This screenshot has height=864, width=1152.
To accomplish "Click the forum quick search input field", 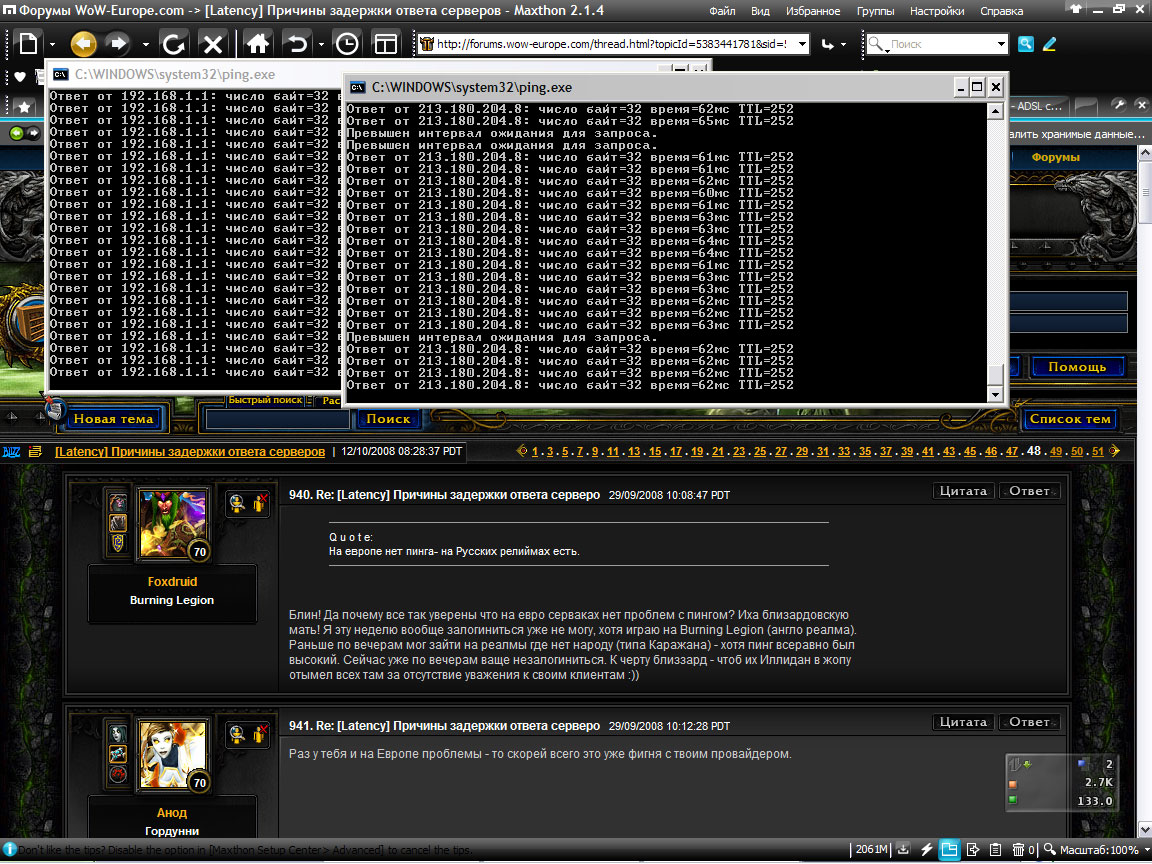I will point(277,419).
